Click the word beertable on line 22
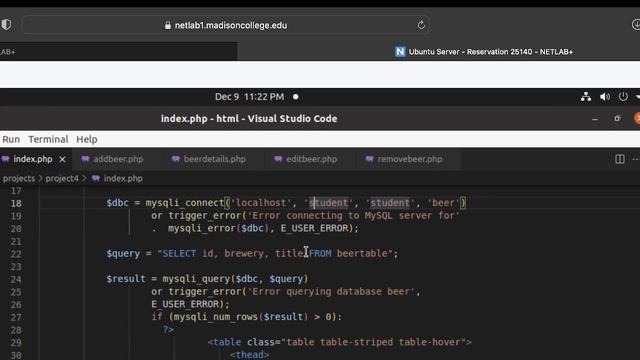The image size is (640, 360). (362, 253)
